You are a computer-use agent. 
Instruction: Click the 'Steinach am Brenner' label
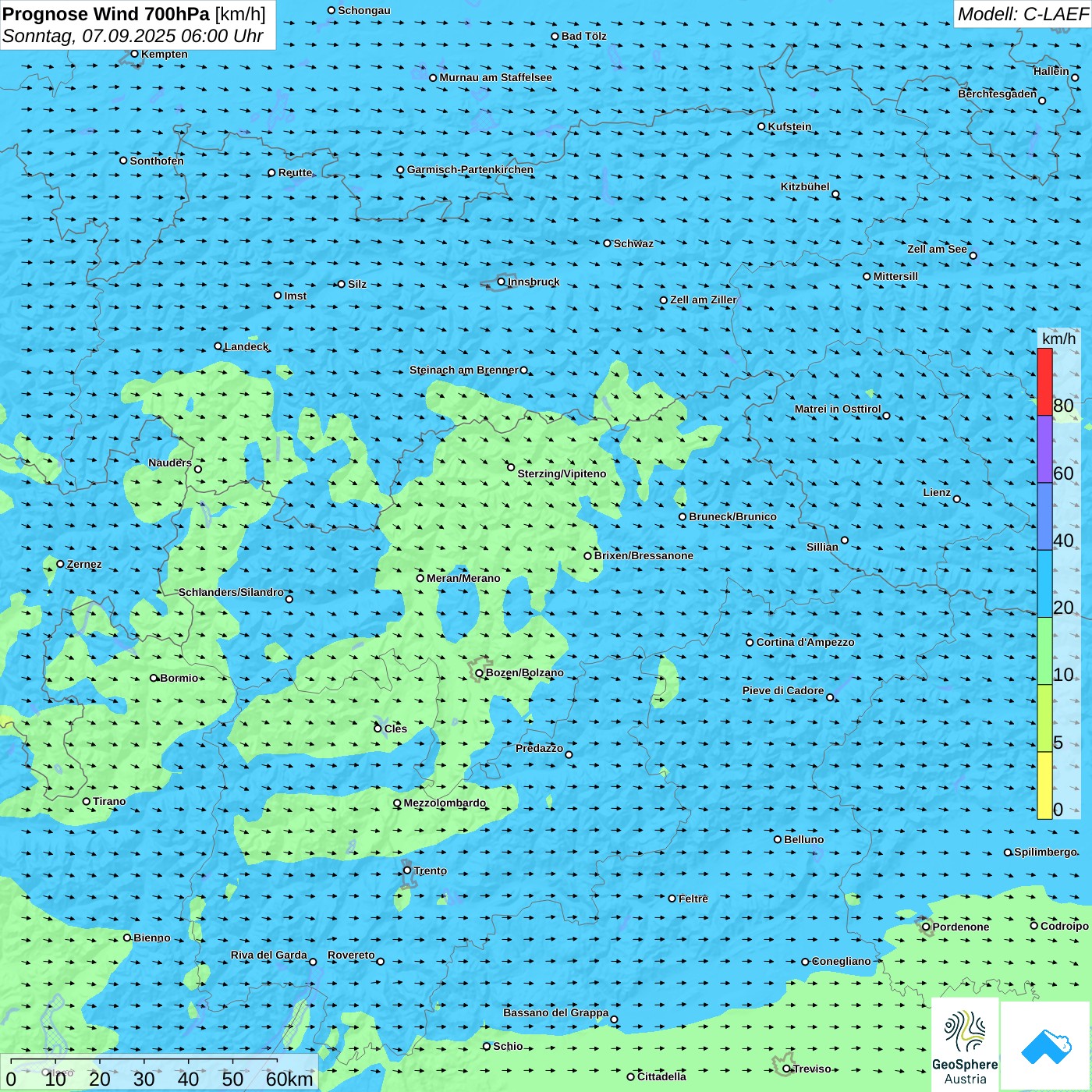point(464,370)
